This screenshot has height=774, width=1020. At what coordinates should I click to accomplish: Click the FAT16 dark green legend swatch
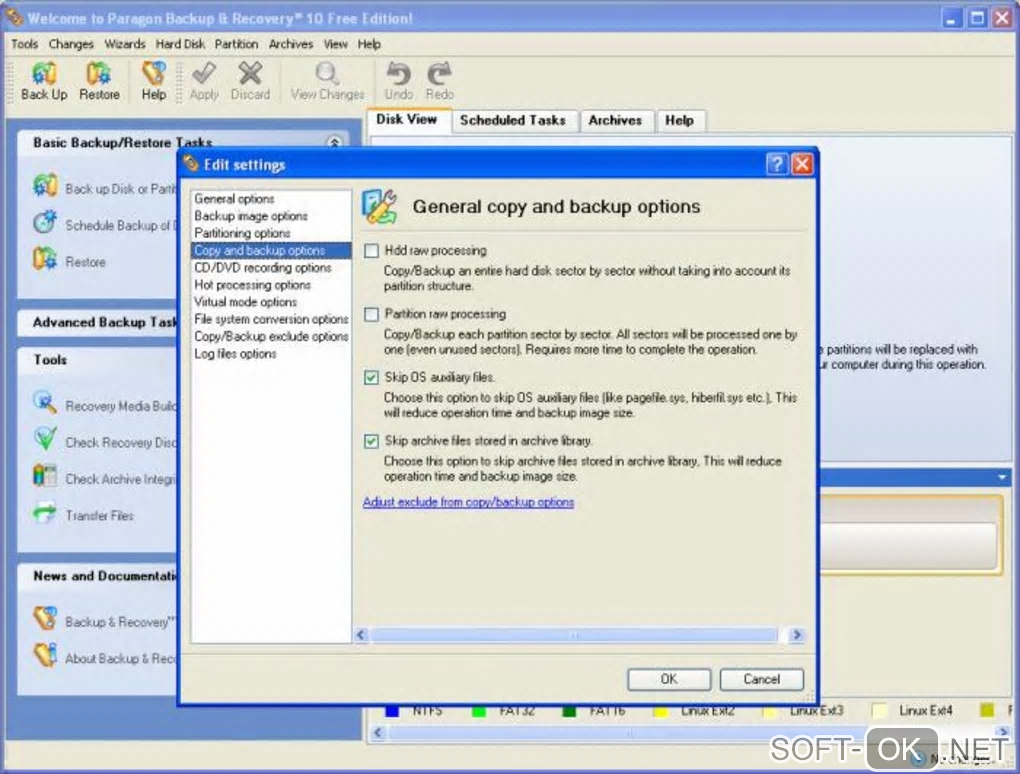[x=569, y=712]
